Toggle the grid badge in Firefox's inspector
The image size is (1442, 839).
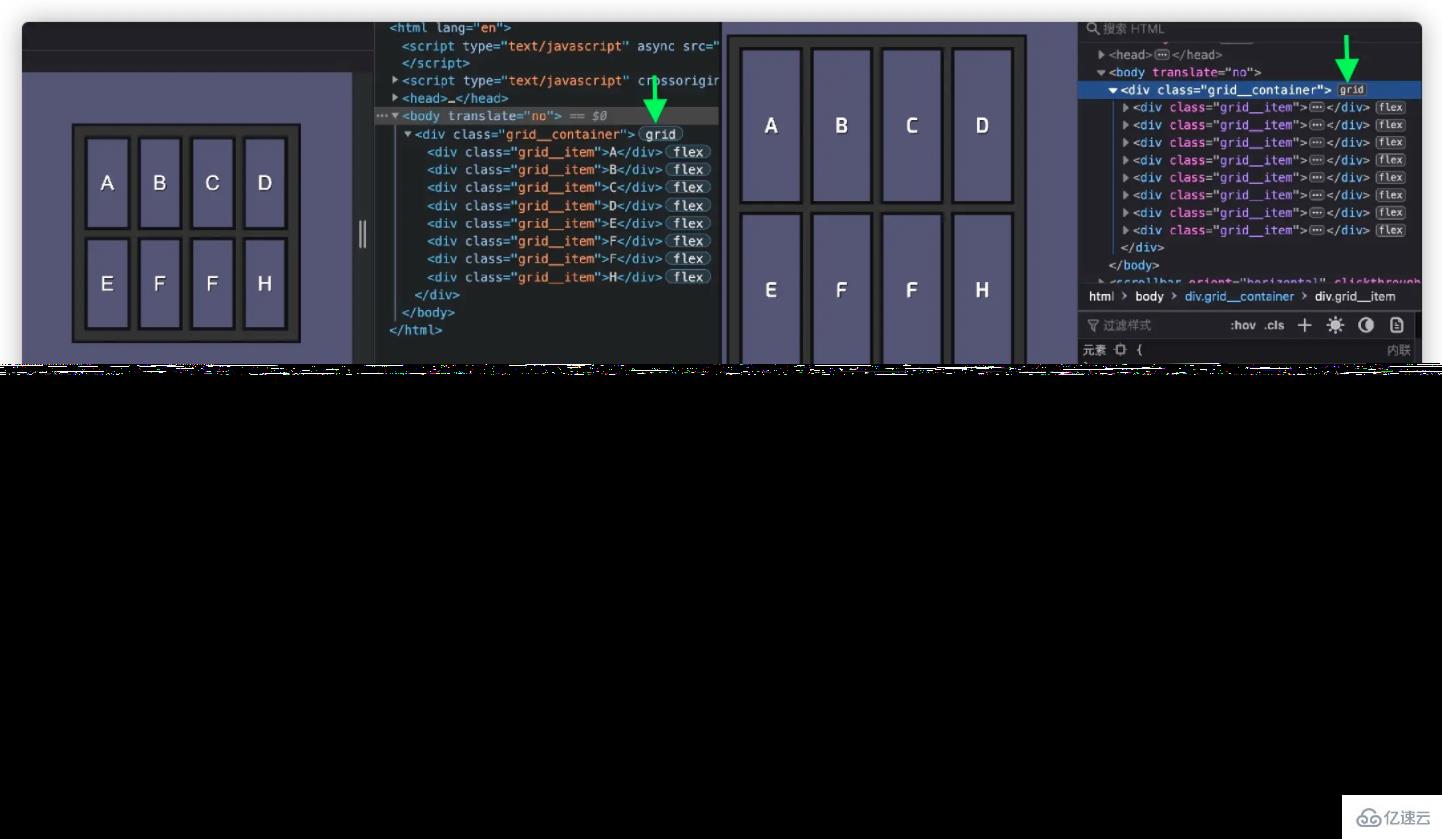tap(1352, 90)
